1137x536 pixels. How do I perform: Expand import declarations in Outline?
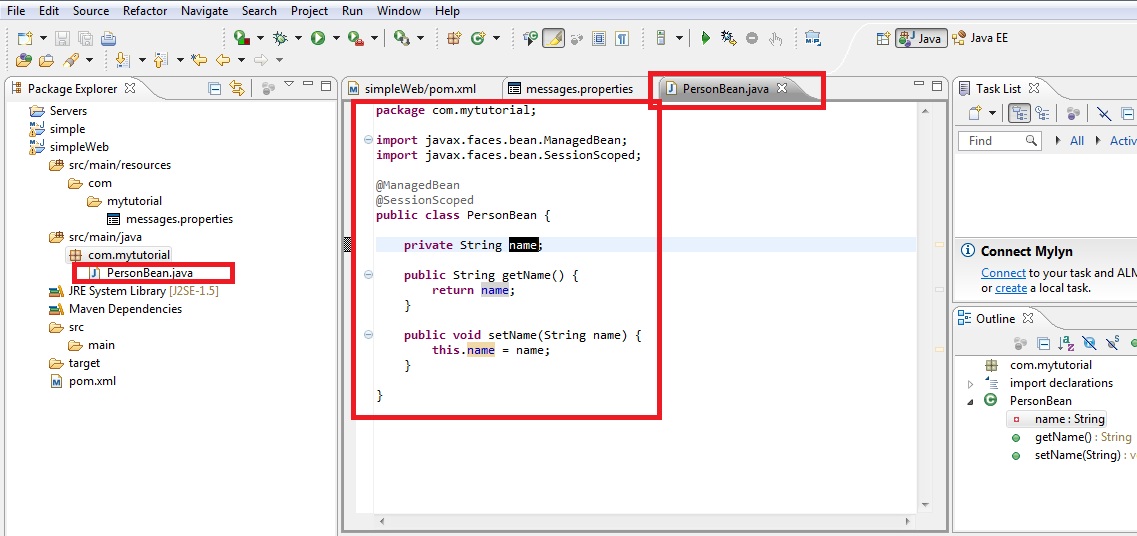(x=970, y=384)
